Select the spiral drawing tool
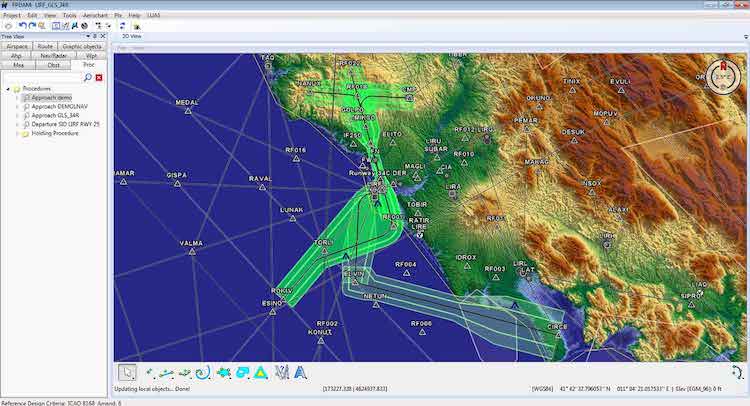 (203, 373)
